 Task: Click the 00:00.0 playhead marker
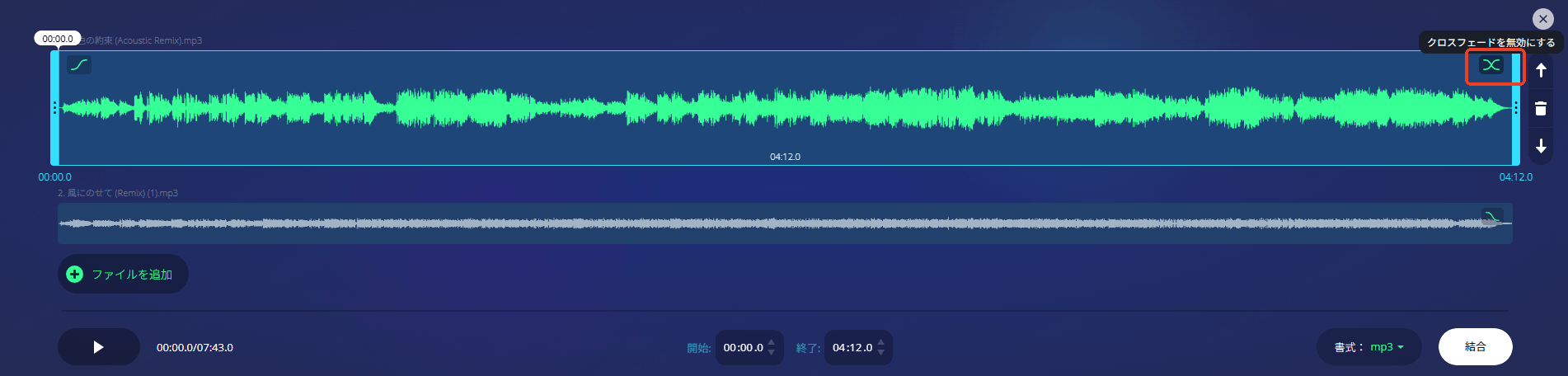pyautogui.click(x=58, y=39)
